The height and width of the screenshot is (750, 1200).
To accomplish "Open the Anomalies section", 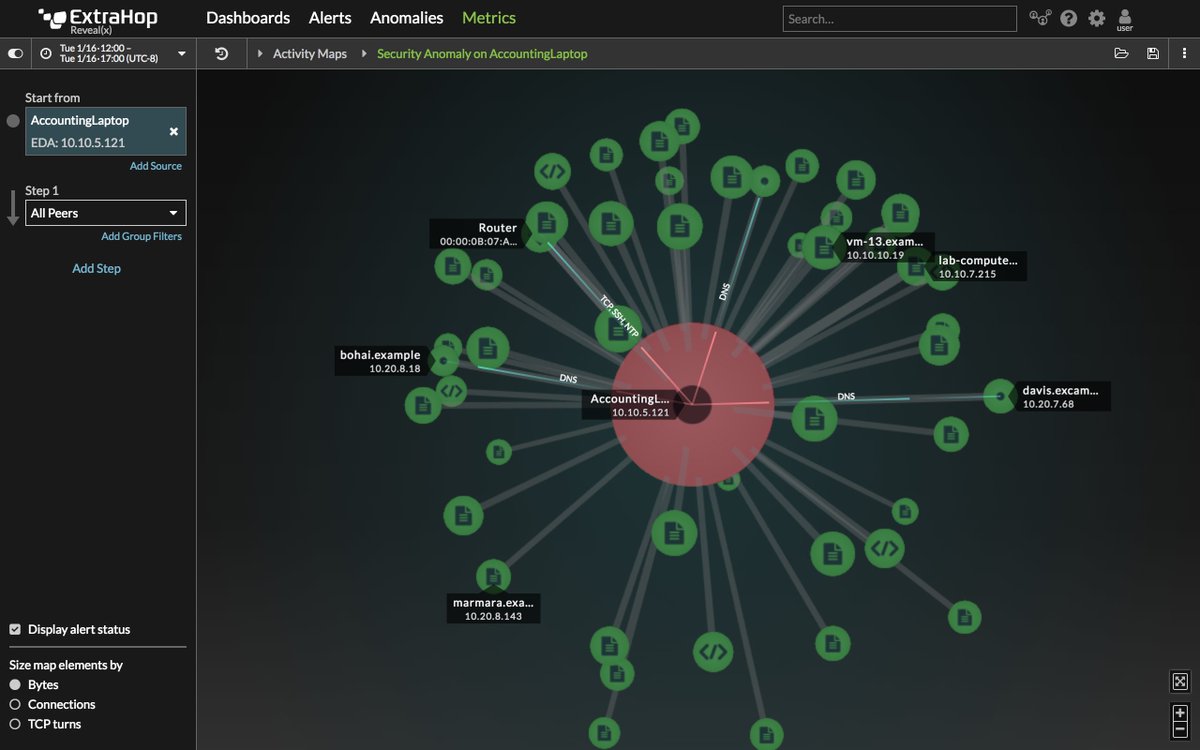I will coord(407,18).
